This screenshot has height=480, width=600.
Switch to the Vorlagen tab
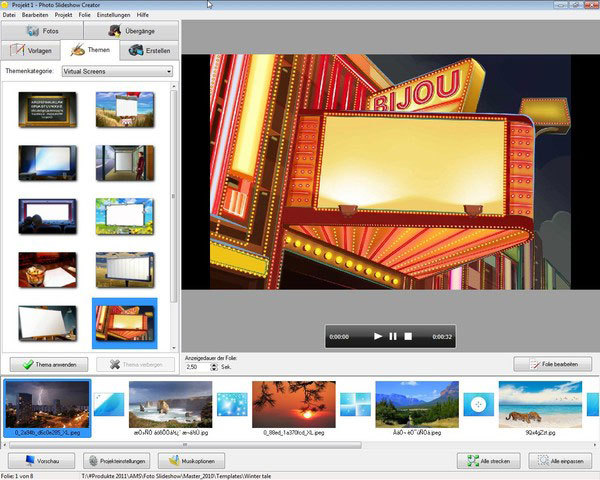pos(31,50)
